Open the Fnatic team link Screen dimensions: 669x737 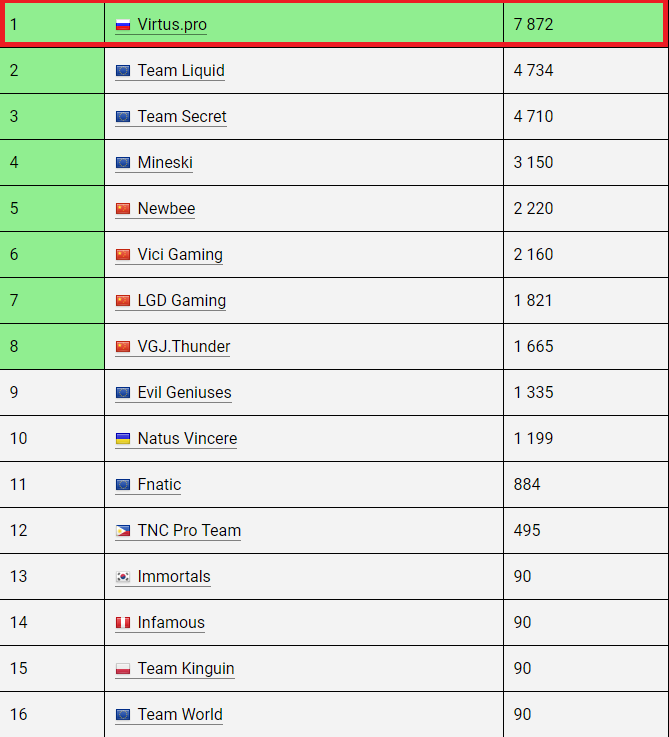click(159, 485)
